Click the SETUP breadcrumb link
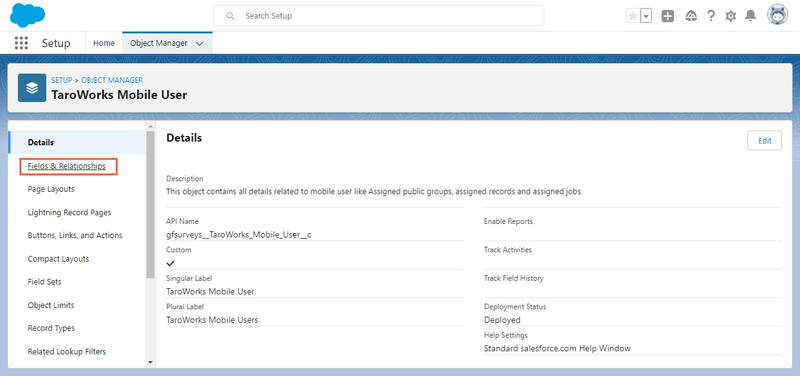The height and width of the screenshot is (376, 800). (62, 80)
